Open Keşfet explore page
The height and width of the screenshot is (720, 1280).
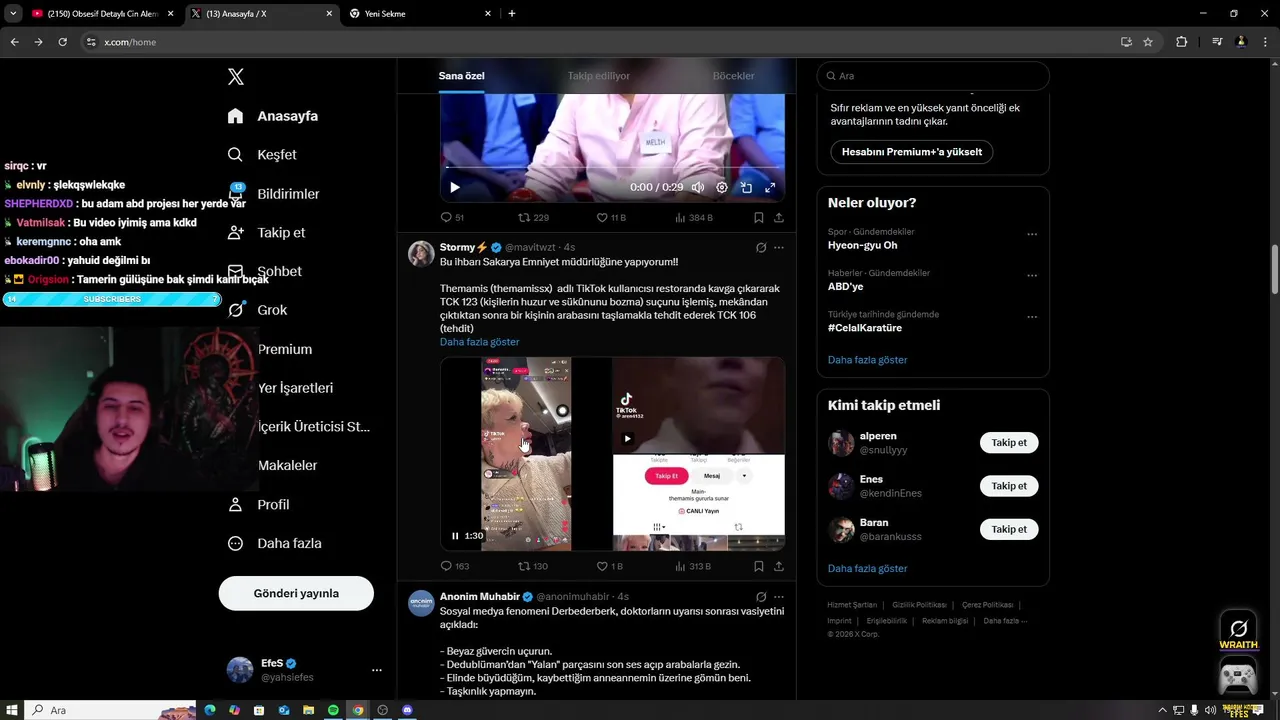(262, 155)
